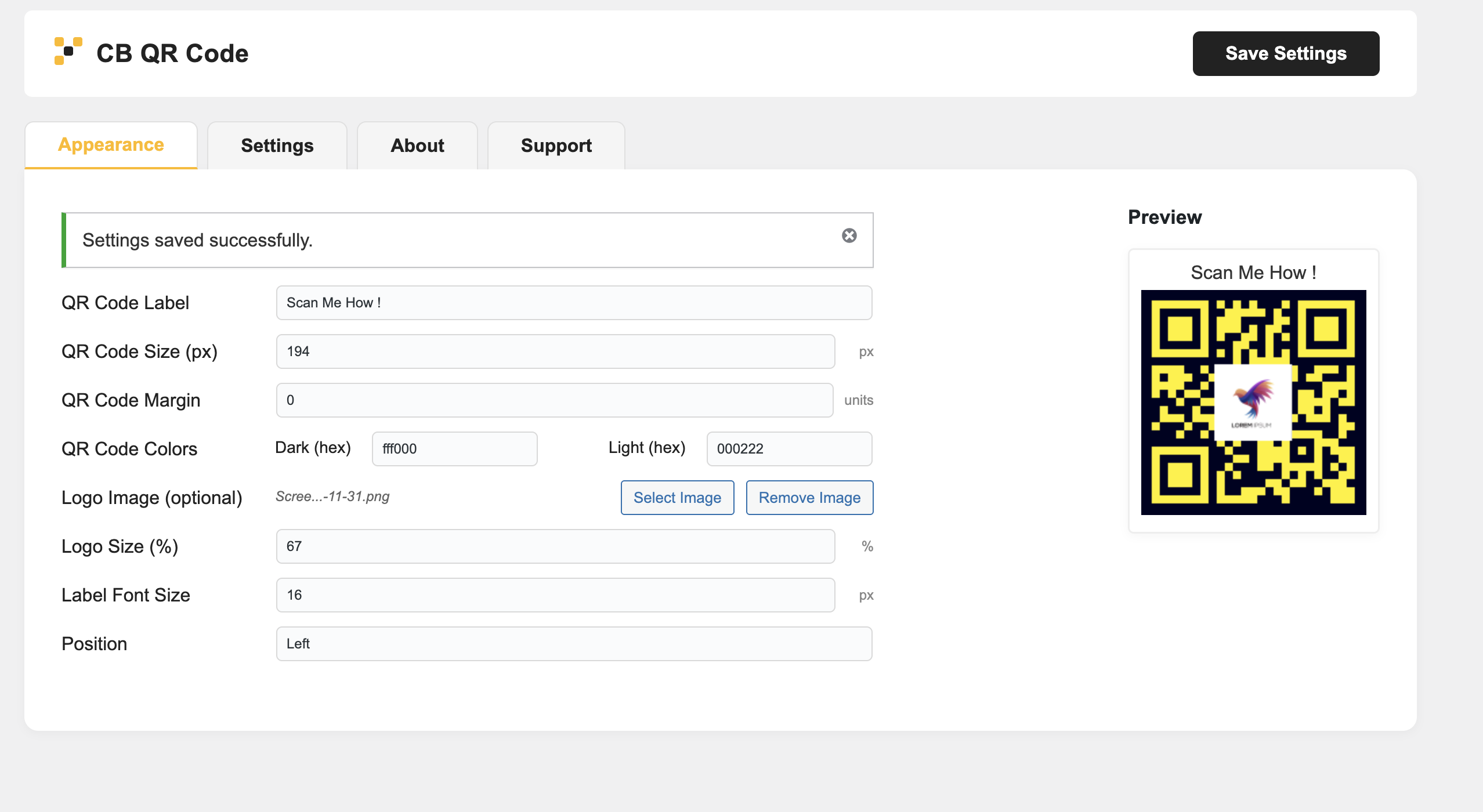Select the Appearance tab

[110, 146]
